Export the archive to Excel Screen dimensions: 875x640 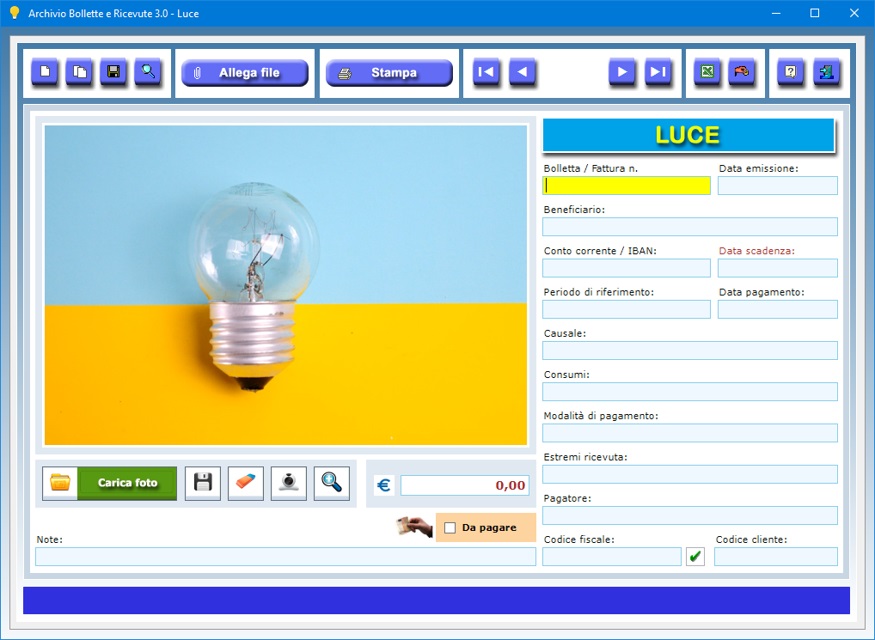(x=707, y=72)
